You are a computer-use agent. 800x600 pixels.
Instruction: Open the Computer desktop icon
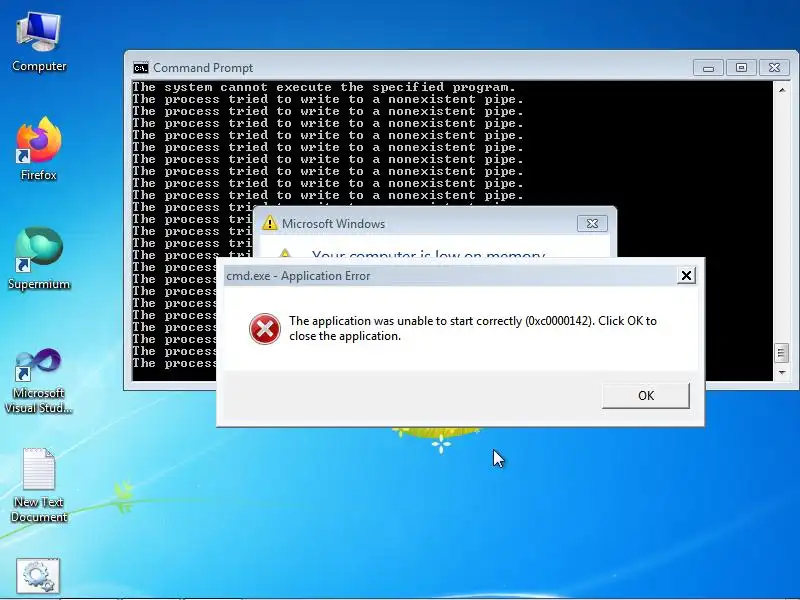[x=39, y=42]
